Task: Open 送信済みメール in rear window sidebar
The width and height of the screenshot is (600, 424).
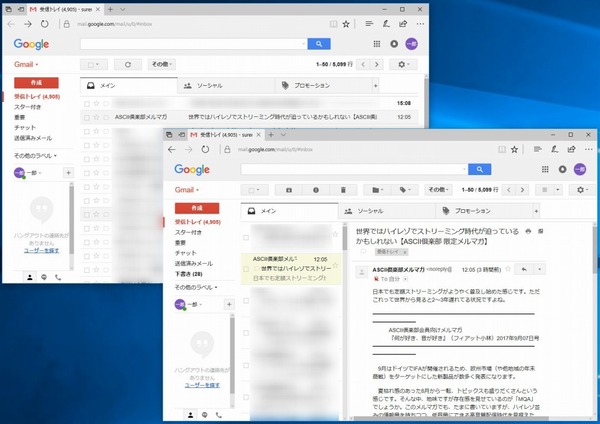Action: click(x=33, y=138)
